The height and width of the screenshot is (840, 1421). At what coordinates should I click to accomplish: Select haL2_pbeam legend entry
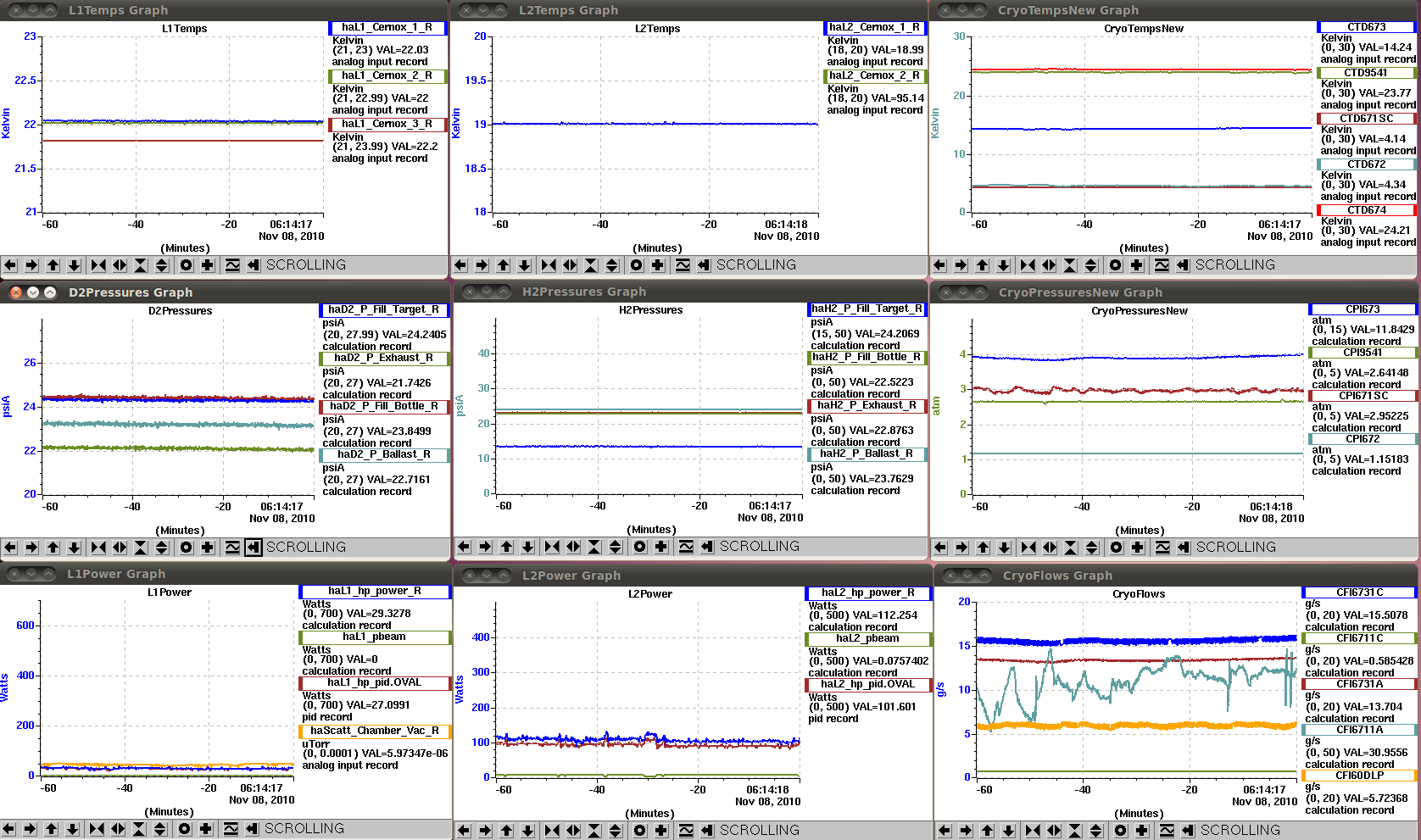pyautogui.click(x=868, y=639)
